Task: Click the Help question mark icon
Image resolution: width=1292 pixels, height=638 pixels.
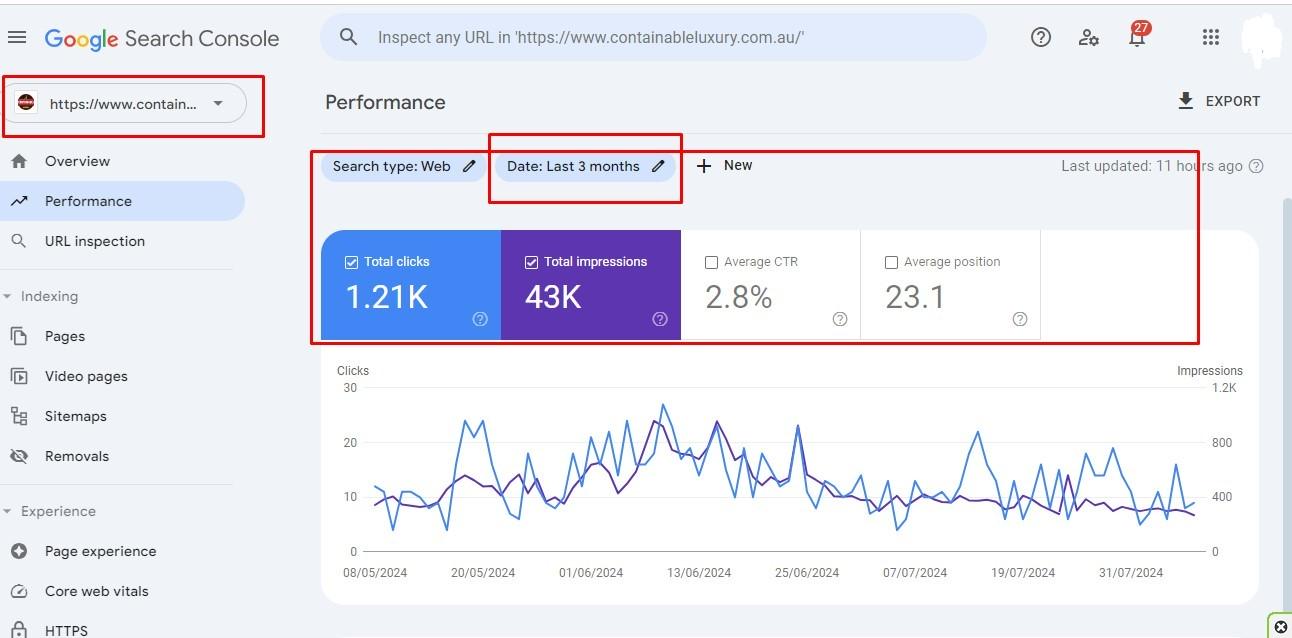Action: [1041, 38]
